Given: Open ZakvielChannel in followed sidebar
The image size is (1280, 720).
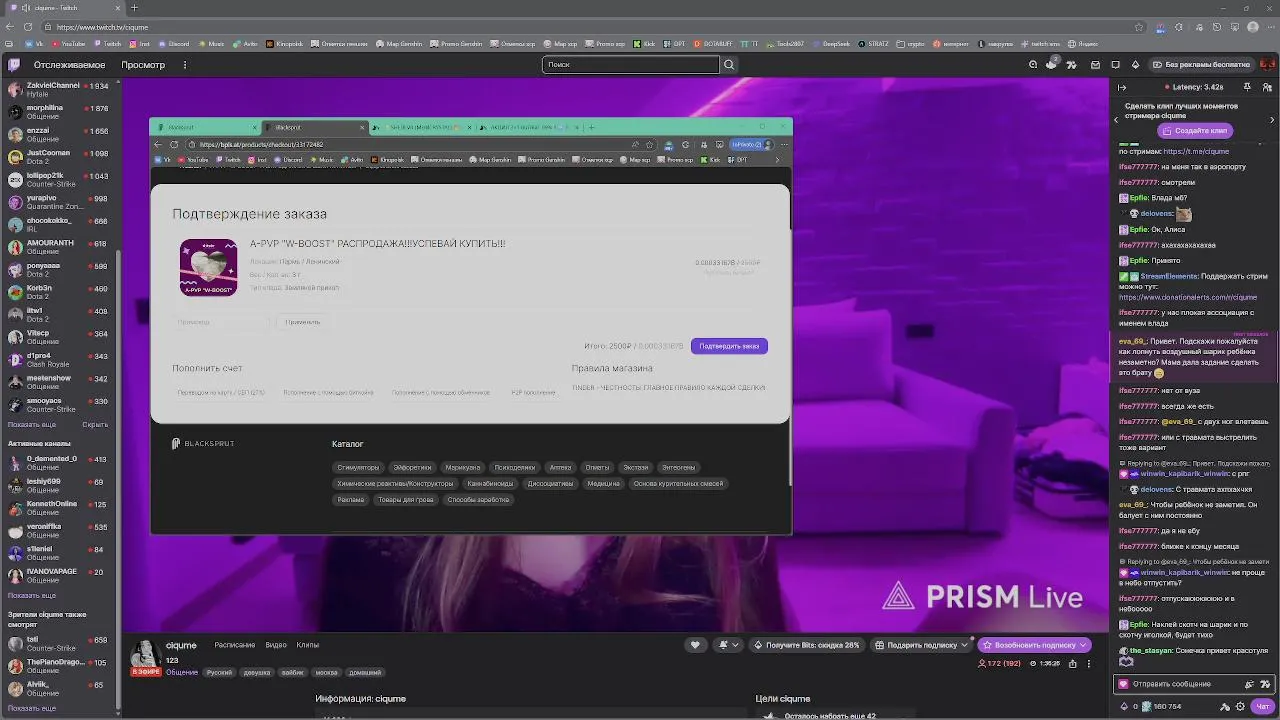Looking at the screenshot, I should [x=58, y=89].
